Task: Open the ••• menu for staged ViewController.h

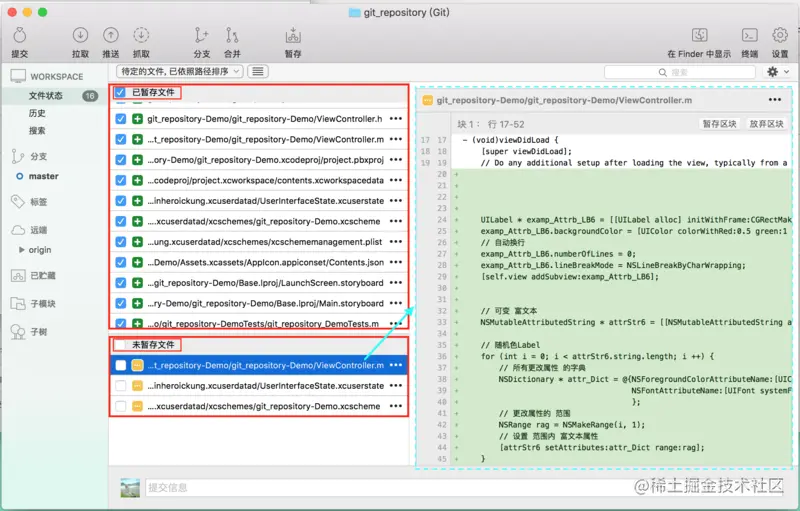Action: [396, 119]
